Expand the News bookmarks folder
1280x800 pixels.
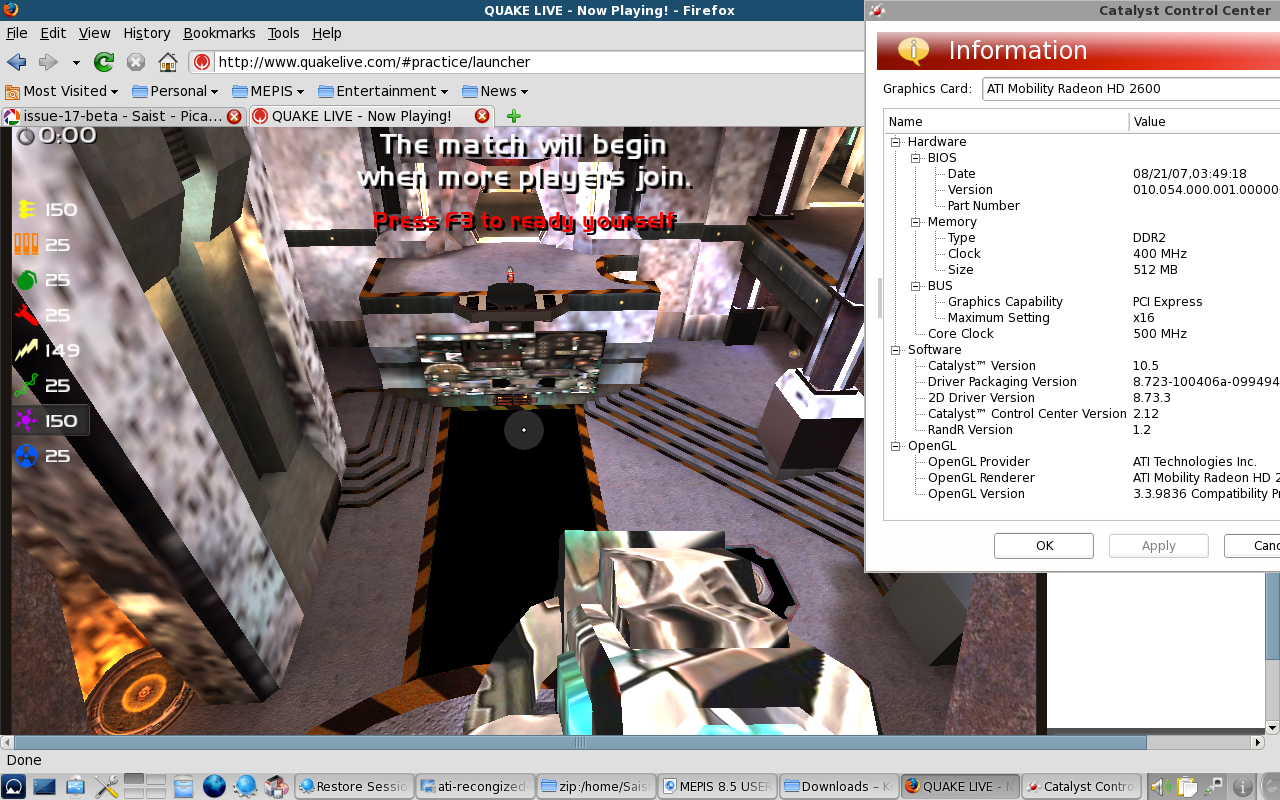pyautogui.click(x=496, y=91)
